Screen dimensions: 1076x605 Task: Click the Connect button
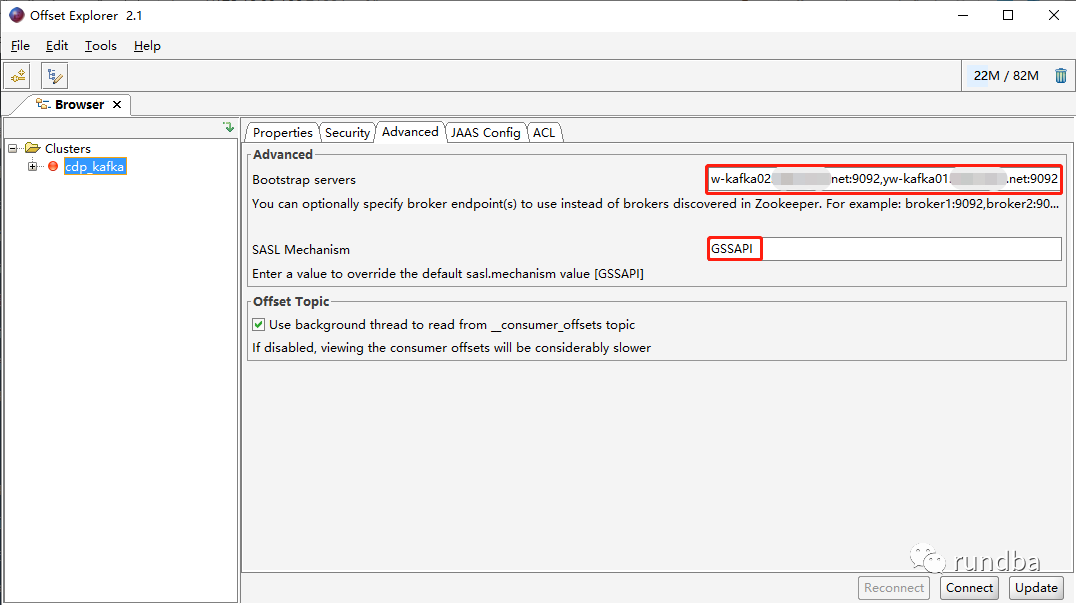969,588
